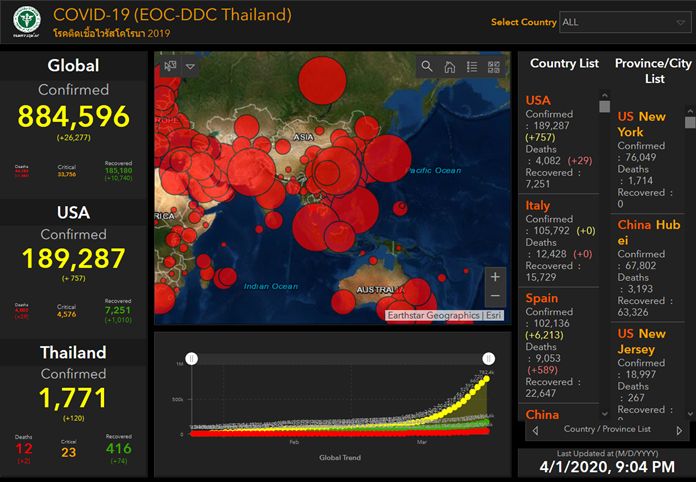696x482 pixels.
Task: Grab the left time-range slider handle
Action: [192, 358]
